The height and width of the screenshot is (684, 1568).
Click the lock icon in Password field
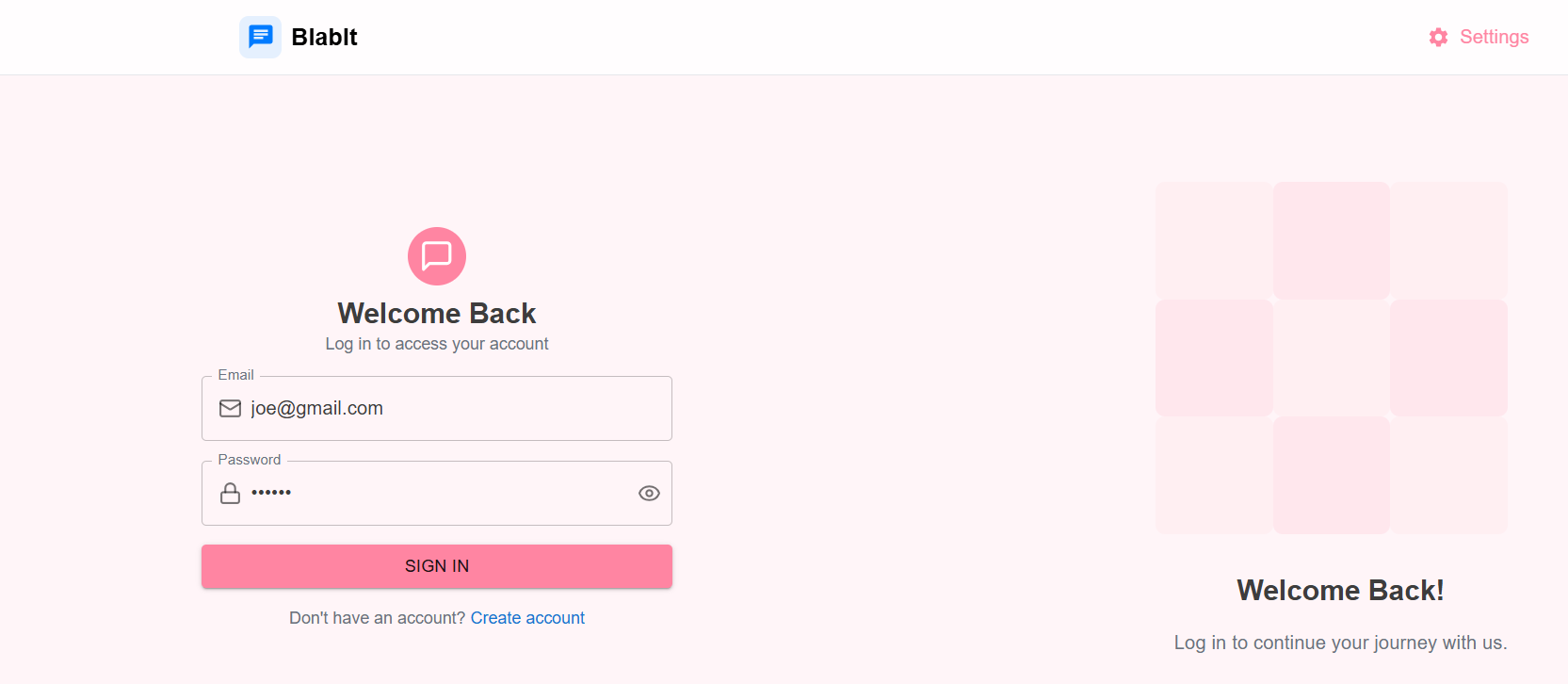[230, 493]
